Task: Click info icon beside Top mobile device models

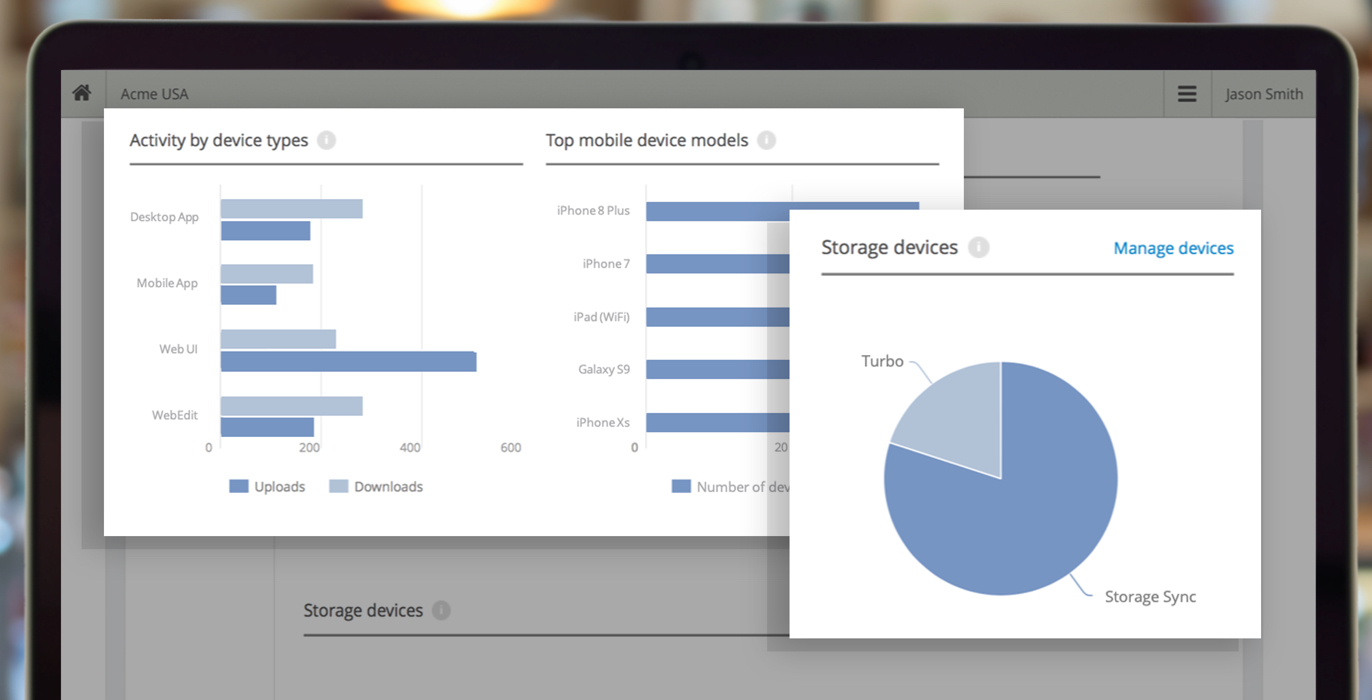Action: pyautogui.click(x=766, y=140)
